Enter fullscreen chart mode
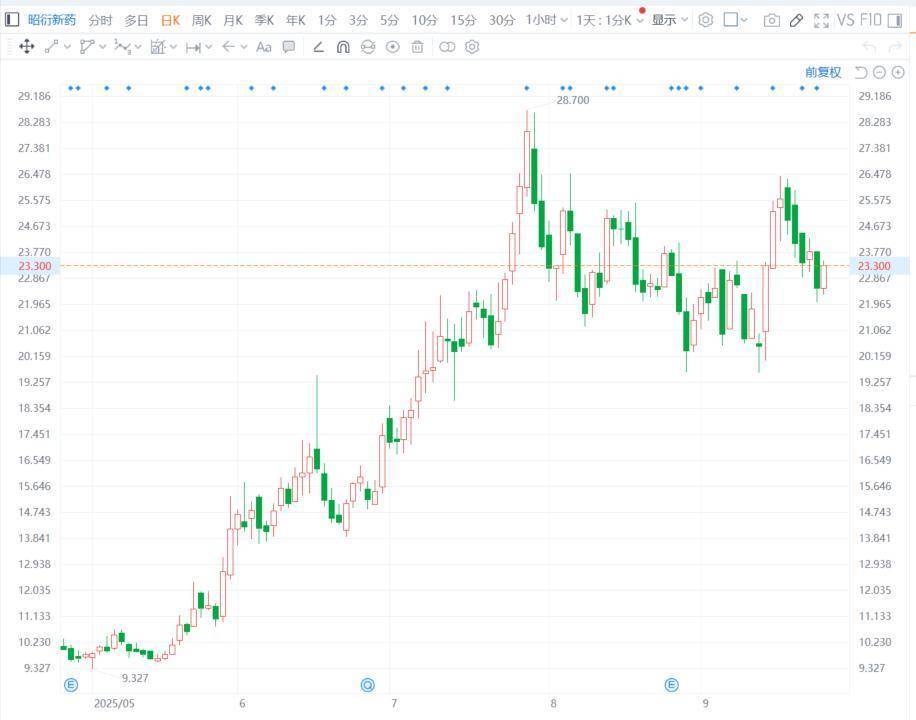 [821, 20]
